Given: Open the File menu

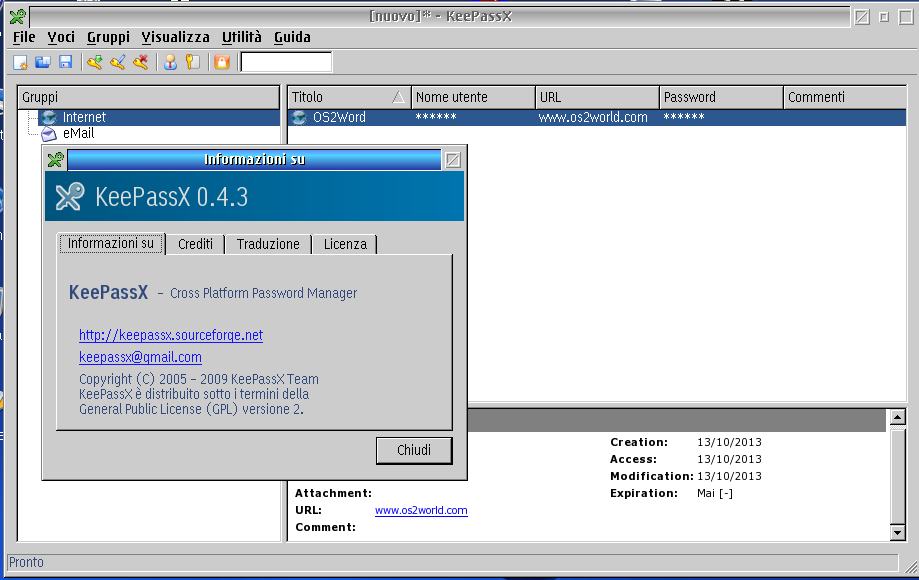Looking at the screenshot, I should 24,37.
